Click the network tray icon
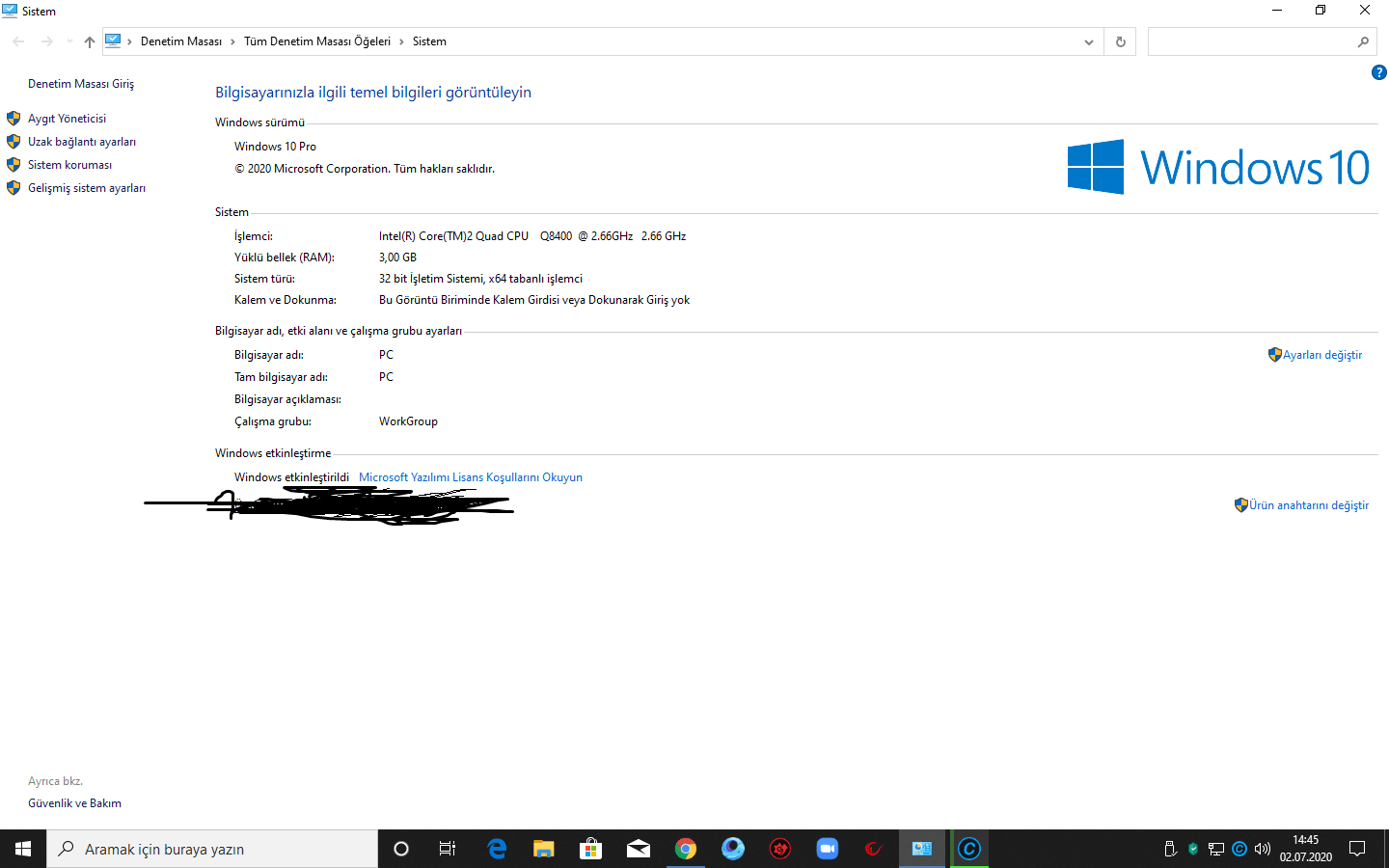Viewport: 1389px width, 868px height. tap(1216, 849)
